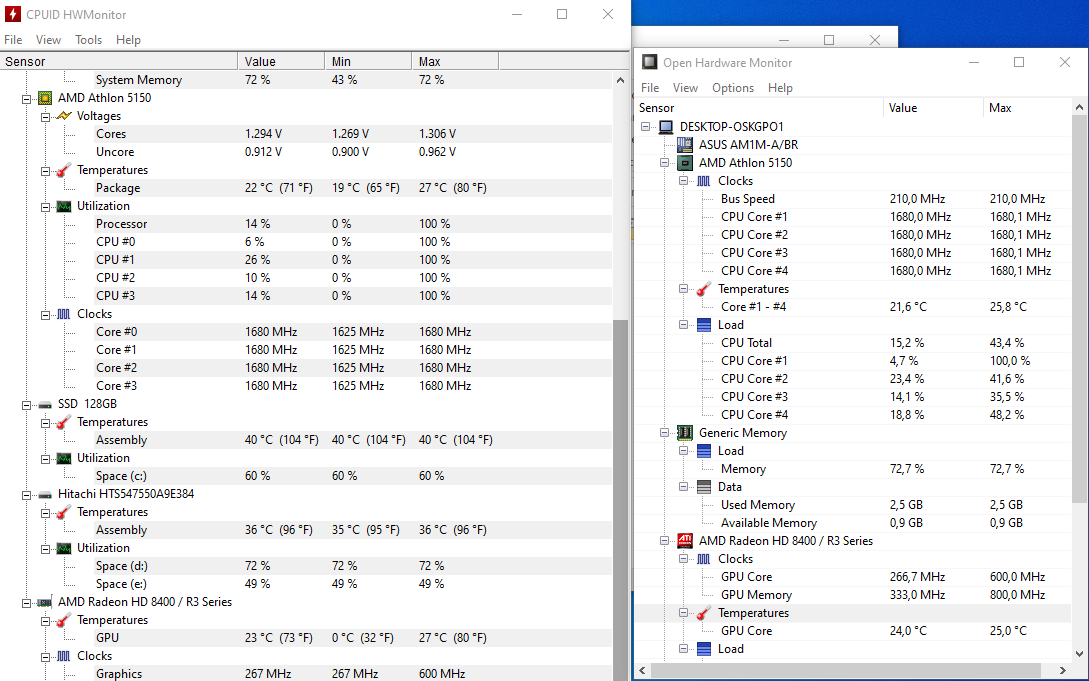1089x681 pixels.
Task: Click the Voltages lightning icon in HWMonitor
Action: pos(64,116)
